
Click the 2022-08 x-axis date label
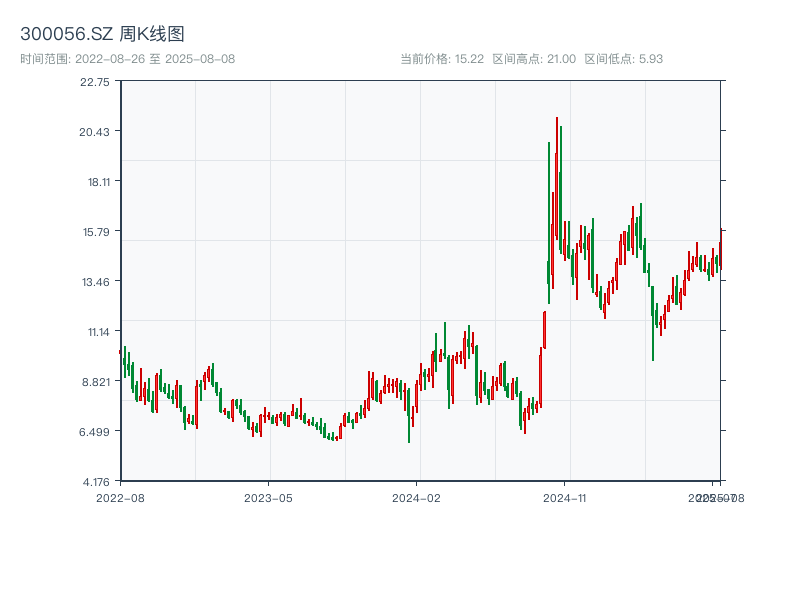click(x=120, y=497)
